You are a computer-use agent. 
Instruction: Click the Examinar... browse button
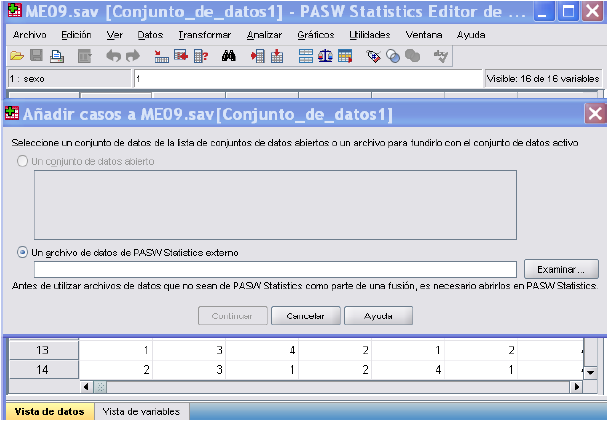coord(561,269)
